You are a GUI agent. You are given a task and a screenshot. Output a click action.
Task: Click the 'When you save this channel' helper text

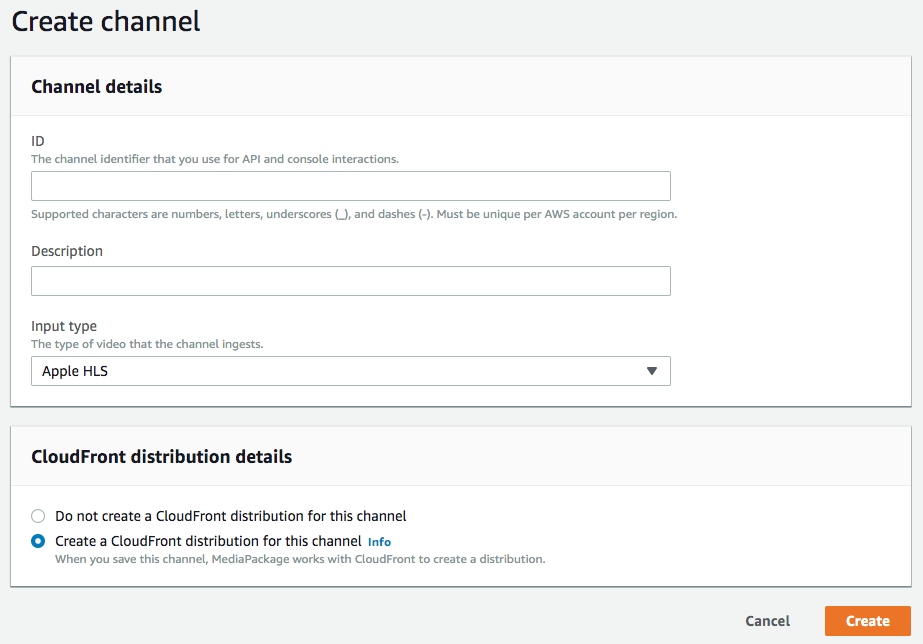[x=300, y=559]
